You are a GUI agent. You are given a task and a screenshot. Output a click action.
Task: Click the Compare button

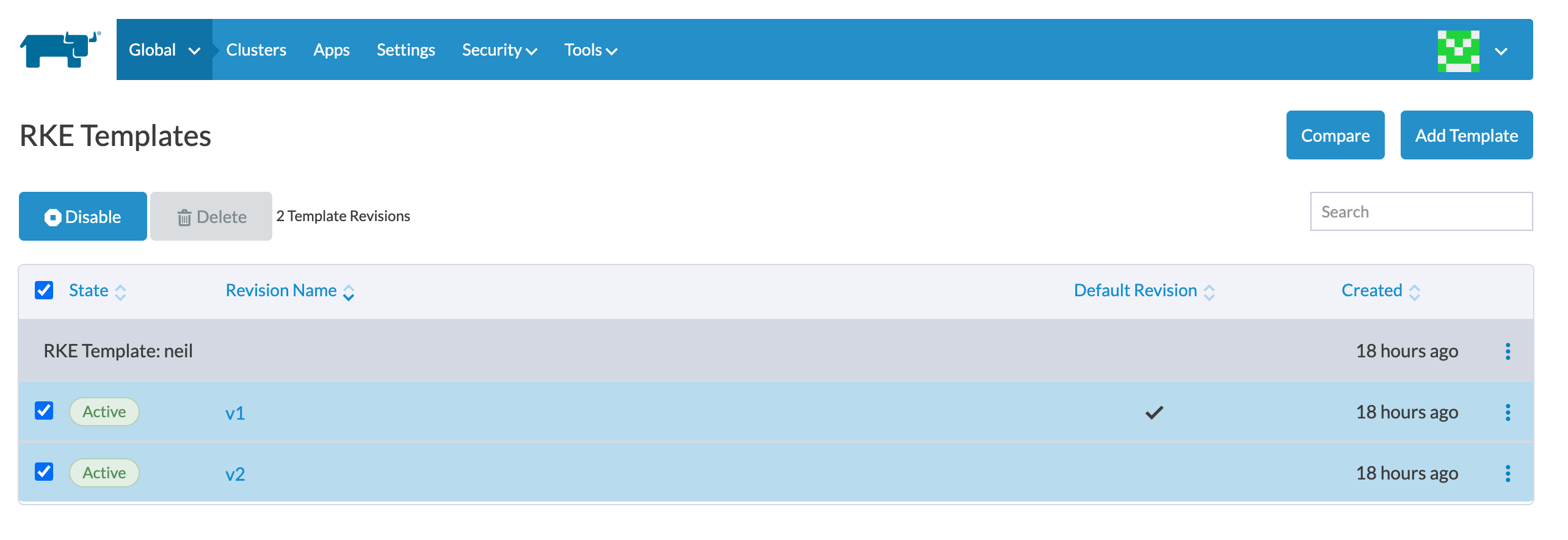point(1335,135)
